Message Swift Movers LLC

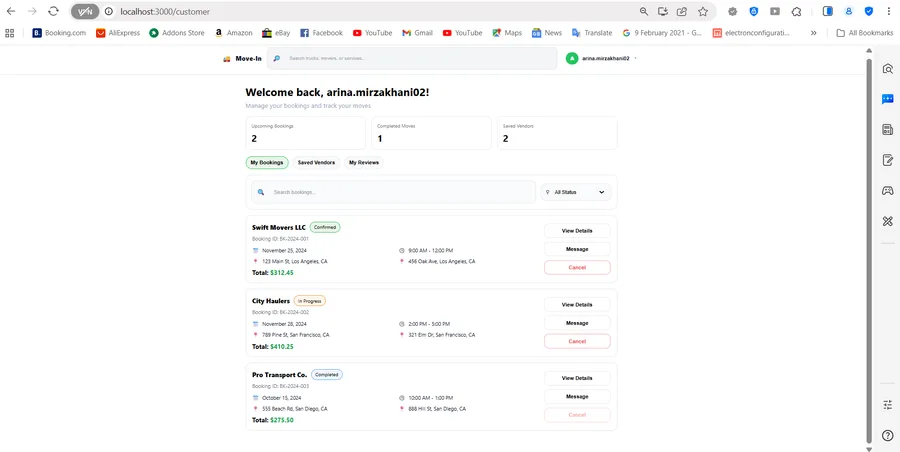[x=577, y=249]
